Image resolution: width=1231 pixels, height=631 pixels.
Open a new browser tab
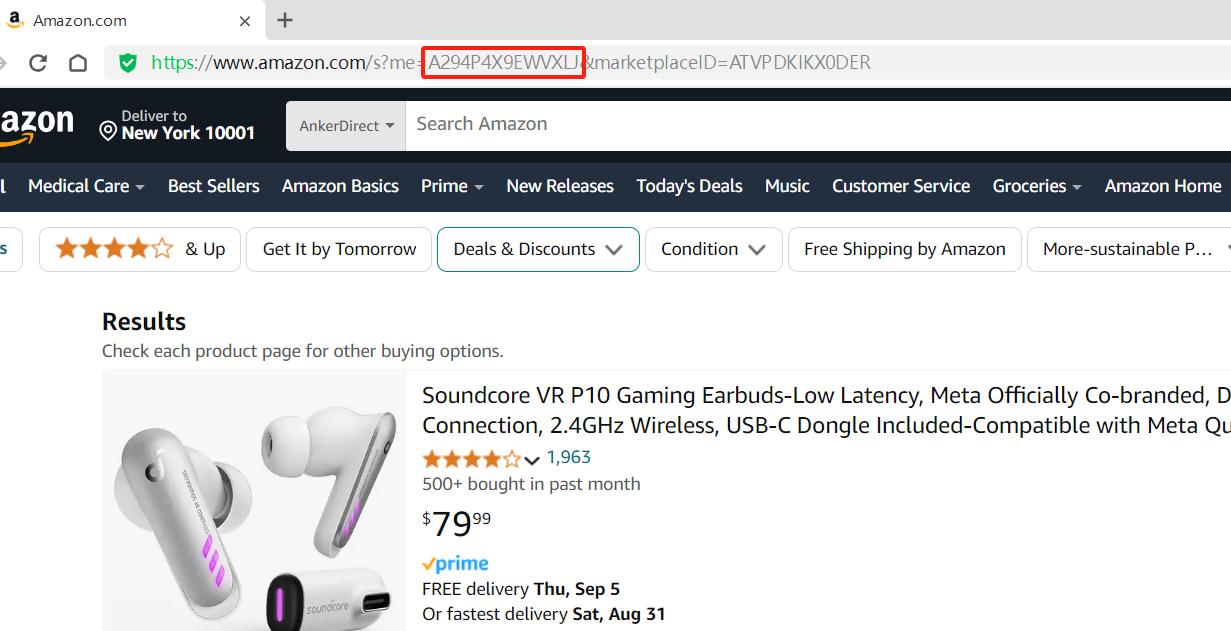pyautogui.click(x=285, y=20)
